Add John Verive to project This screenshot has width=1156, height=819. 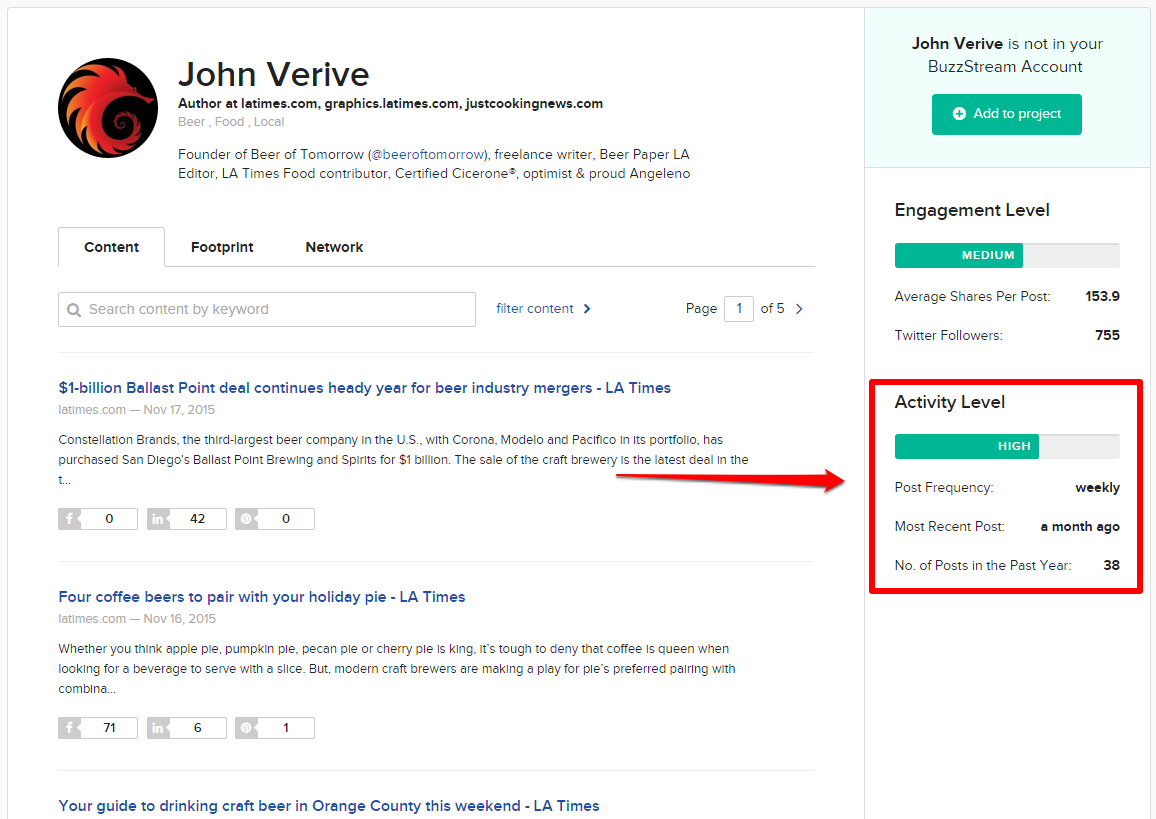(1006, 114)
